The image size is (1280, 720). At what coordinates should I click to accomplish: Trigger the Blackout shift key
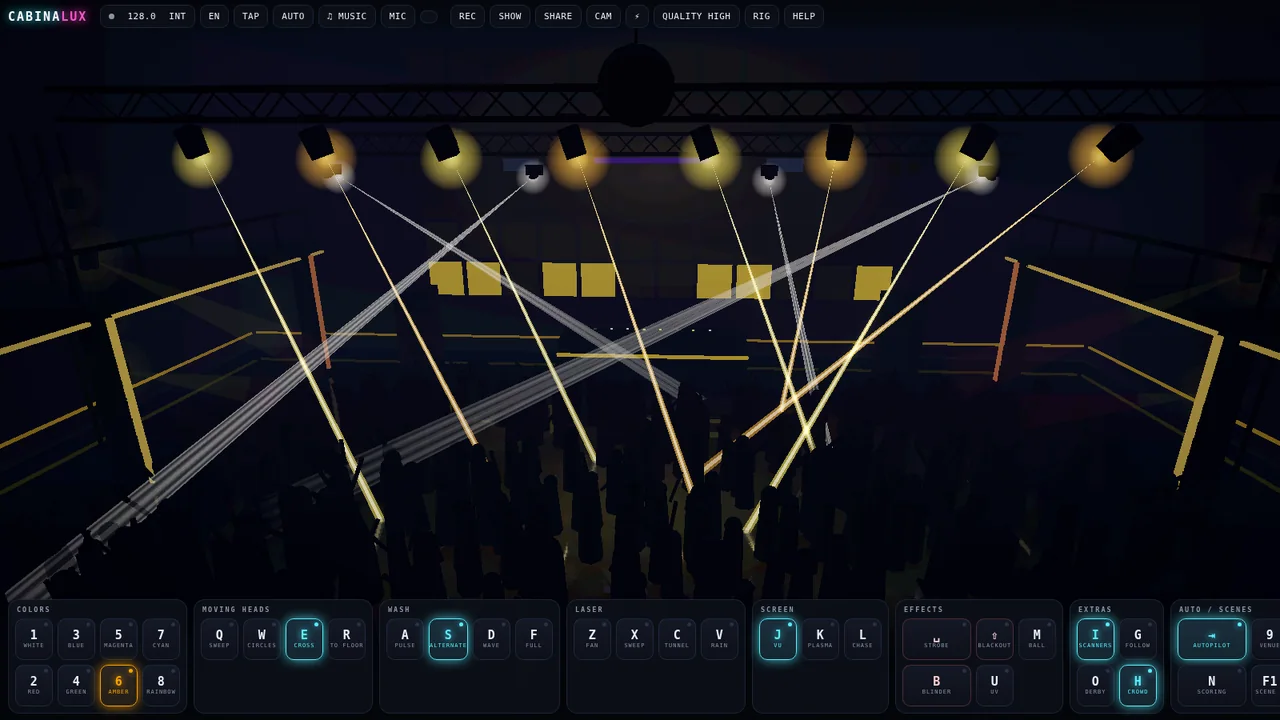(x=994, y=639)
